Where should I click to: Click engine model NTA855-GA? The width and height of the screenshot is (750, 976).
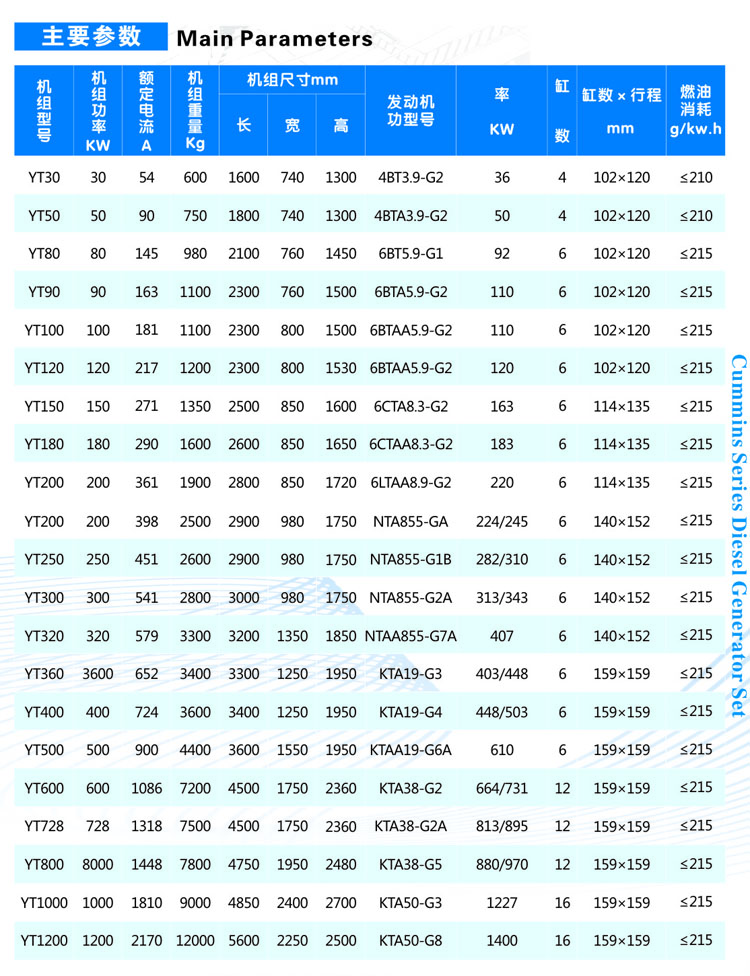(x=411, y=522)
